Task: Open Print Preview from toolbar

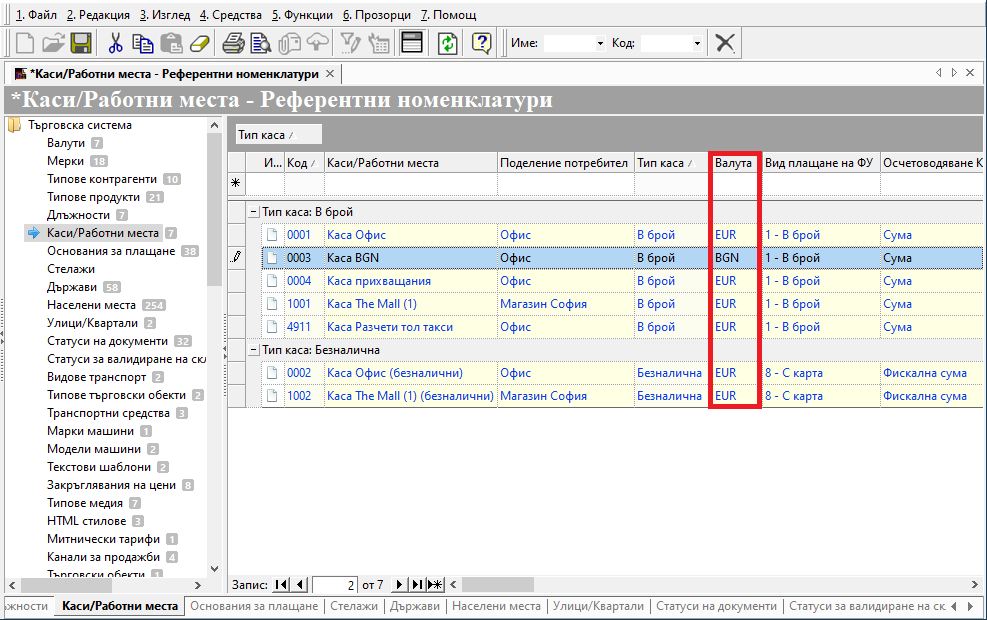Action: [261, 43]
